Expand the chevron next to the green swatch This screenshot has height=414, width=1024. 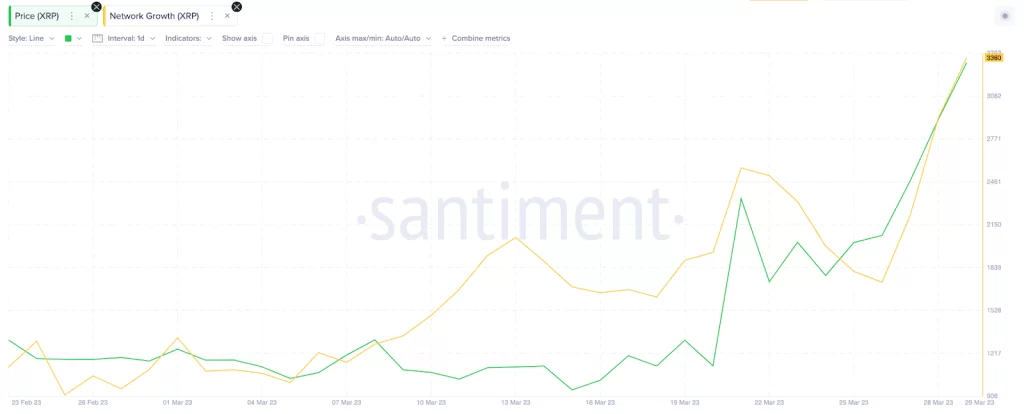pos(79,39)
